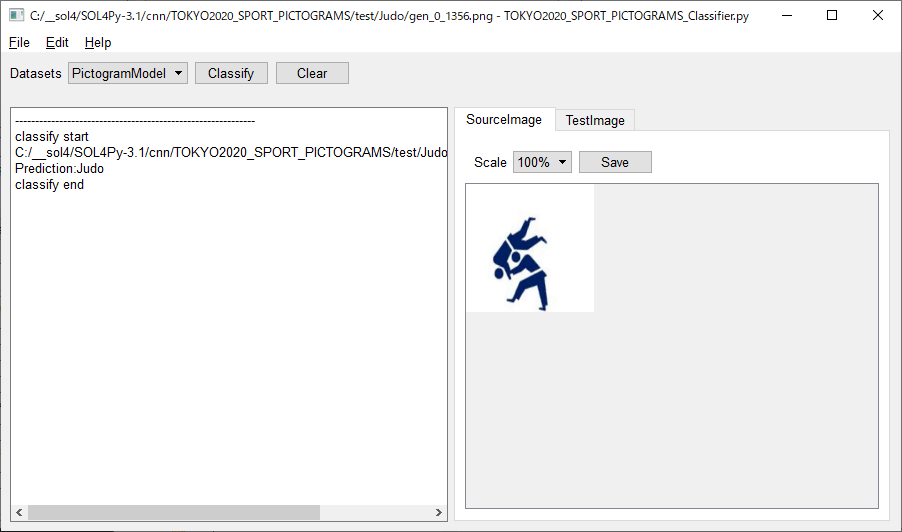Click the Scale label
Image resolution: width=902 pixels, height=532 pixels.
pos(490,163)
